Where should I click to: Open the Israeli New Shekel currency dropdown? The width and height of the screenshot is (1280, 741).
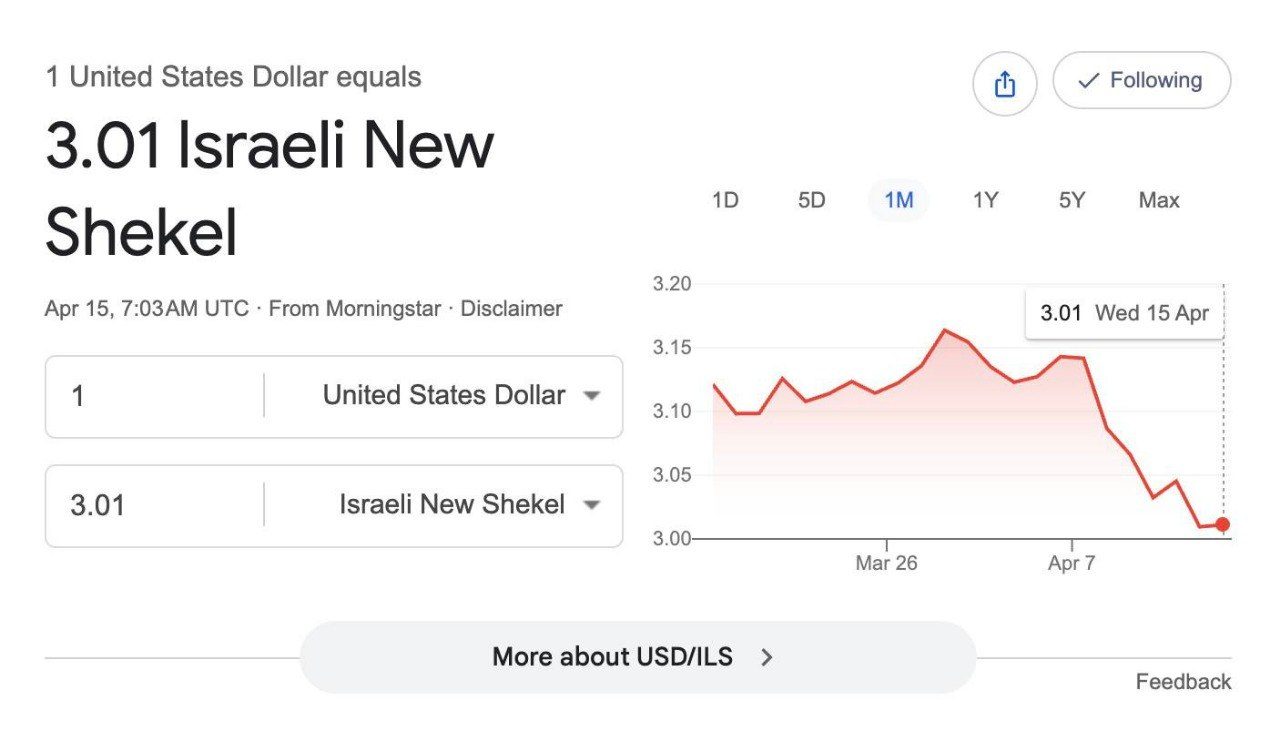pos(469,505)
